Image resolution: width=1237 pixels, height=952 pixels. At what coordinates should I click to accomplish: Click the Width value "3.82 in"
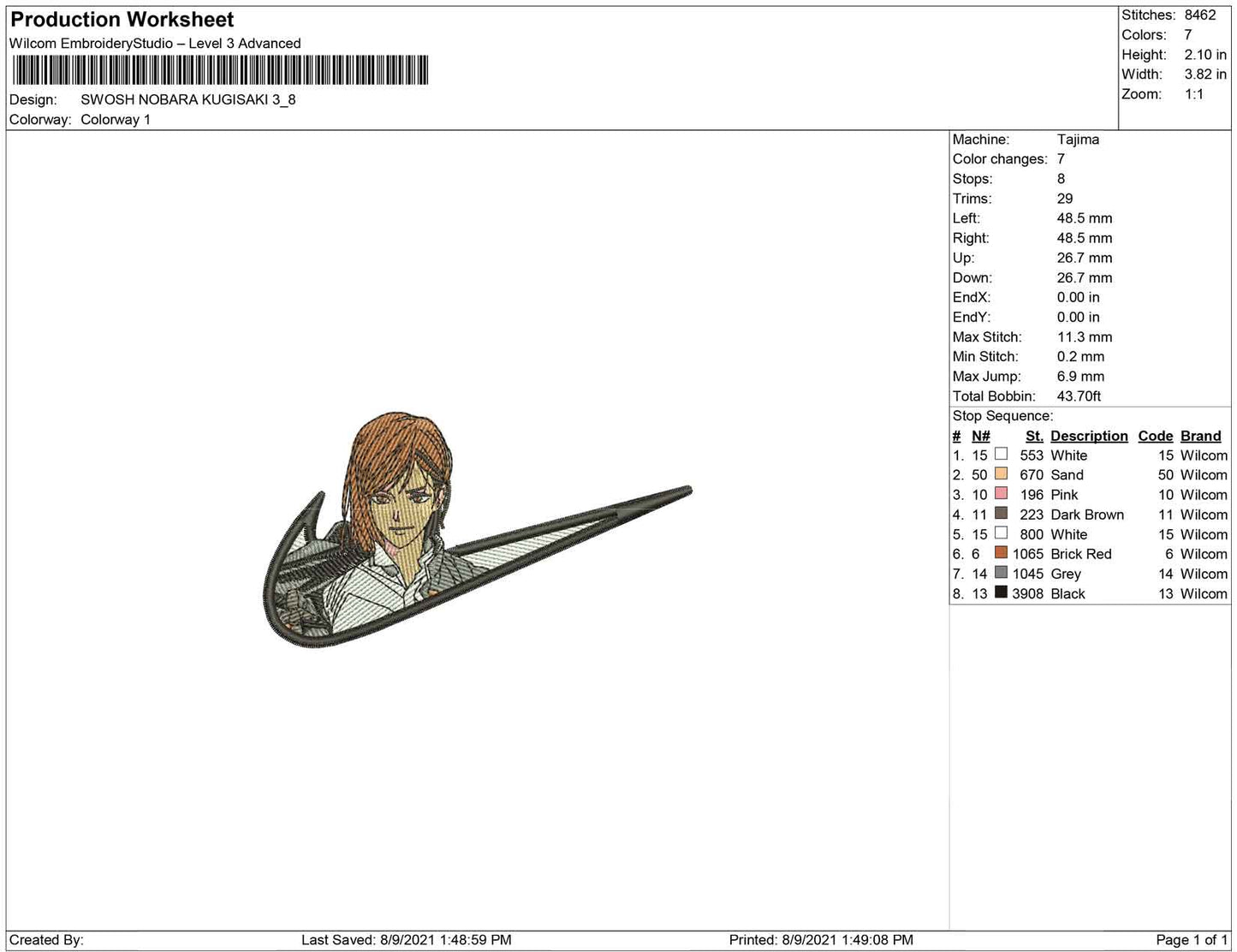(1205, 74)
